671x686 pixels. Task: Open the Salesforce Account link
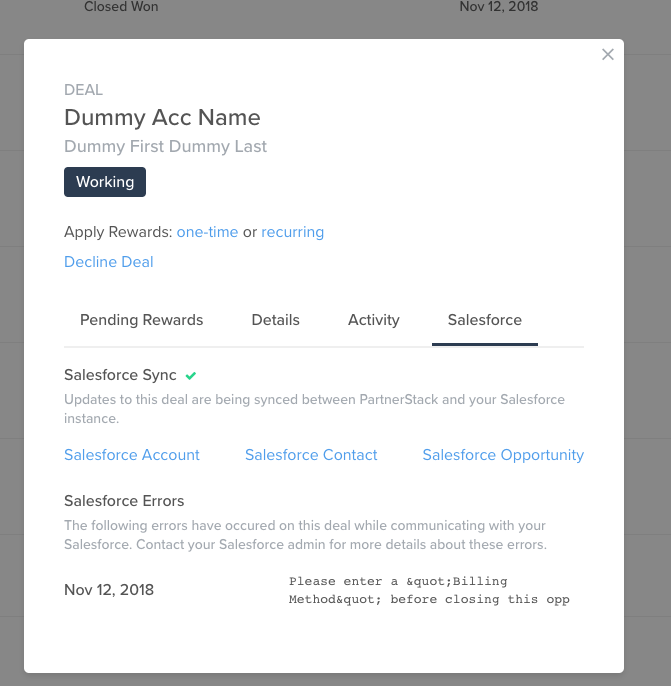132,455
